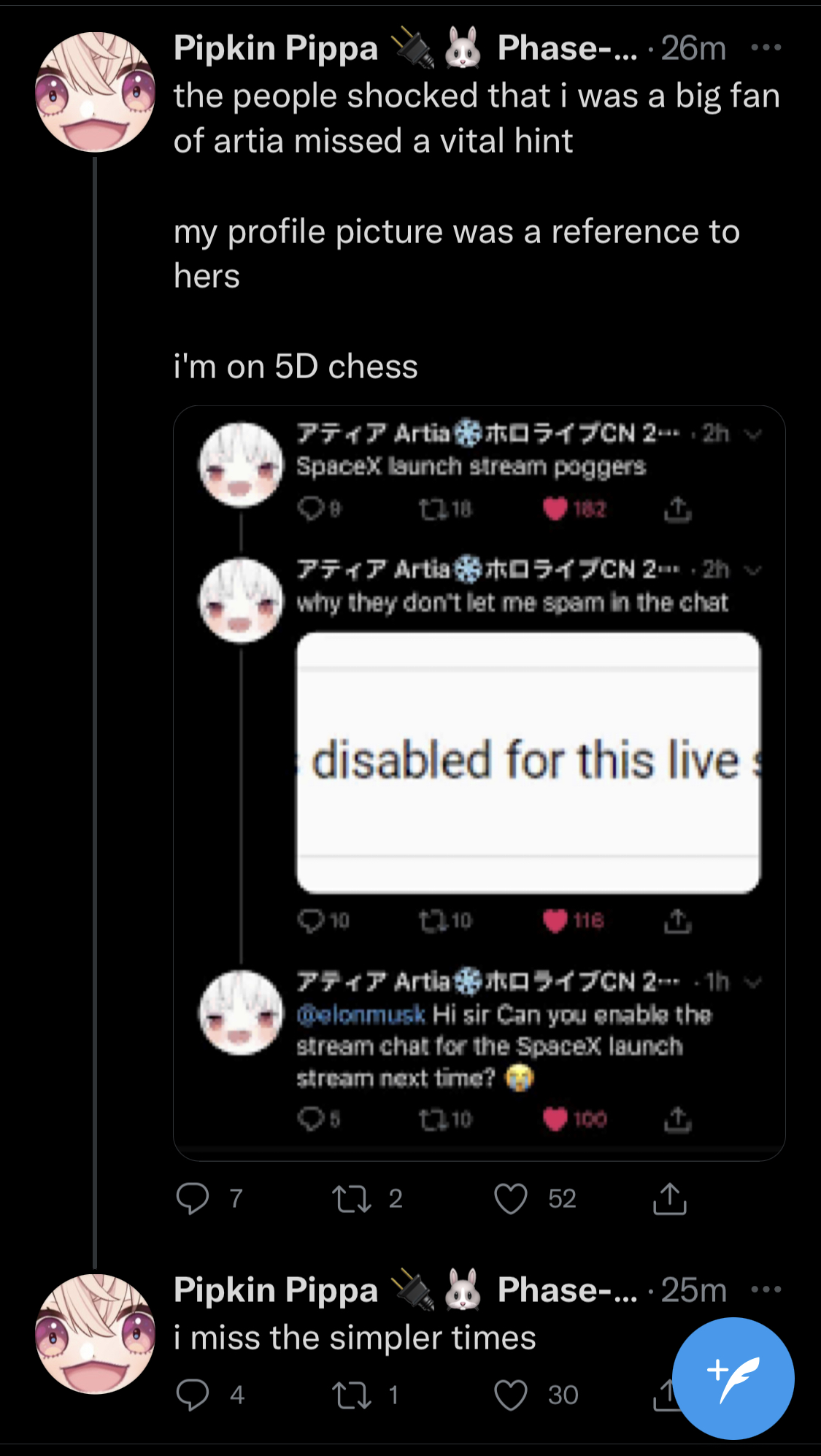The width and height of the screenshot is (821, 1456).
Task: Like the tweet with 52 likes
Action: [511, 1198]
